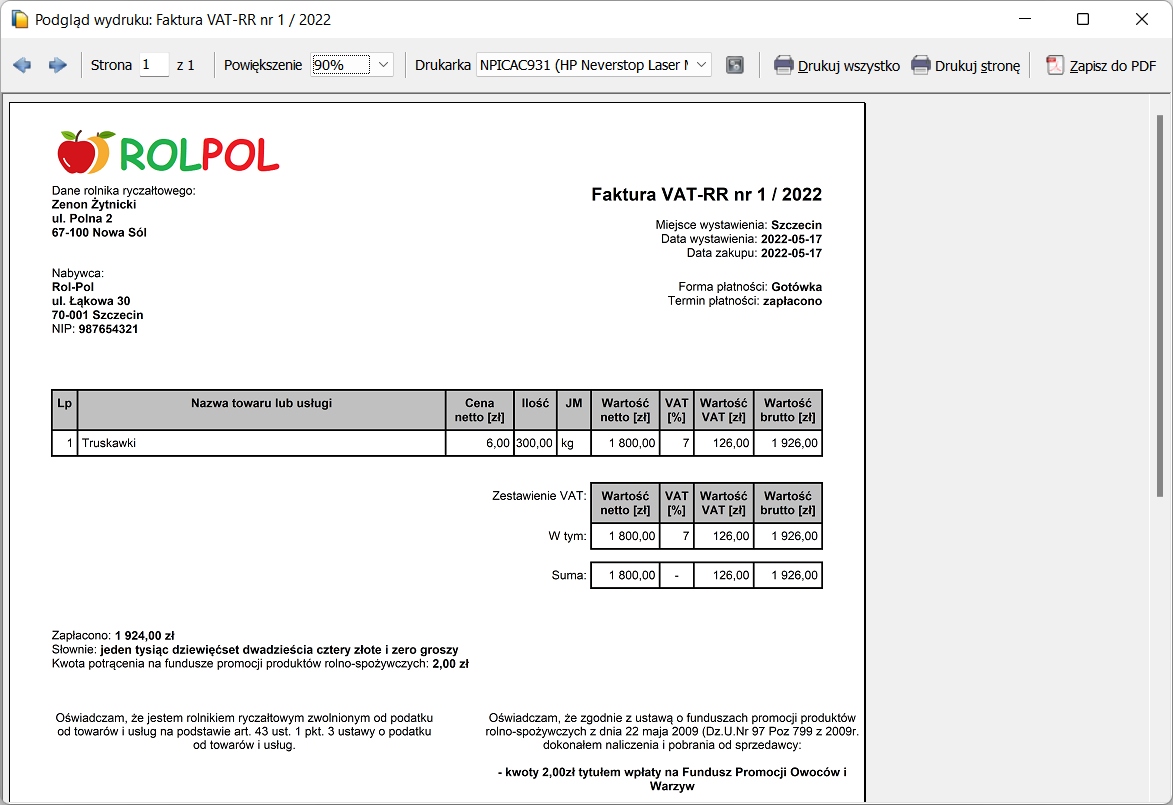Viewport: 1173px width, 805px height.
Task: Click the ROLPOL logo on the invoice
Action: pyautogui.click(x=168, y=153)
